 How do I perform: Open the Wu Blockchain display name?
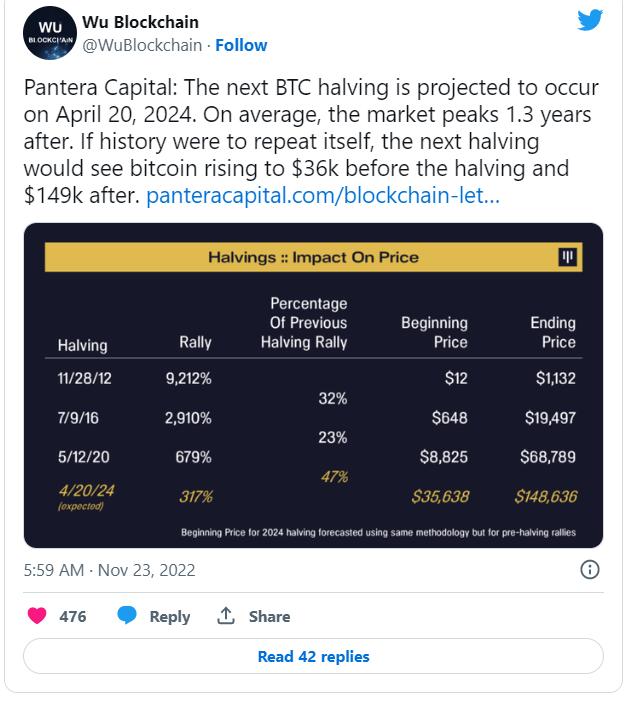click(141, 22)
